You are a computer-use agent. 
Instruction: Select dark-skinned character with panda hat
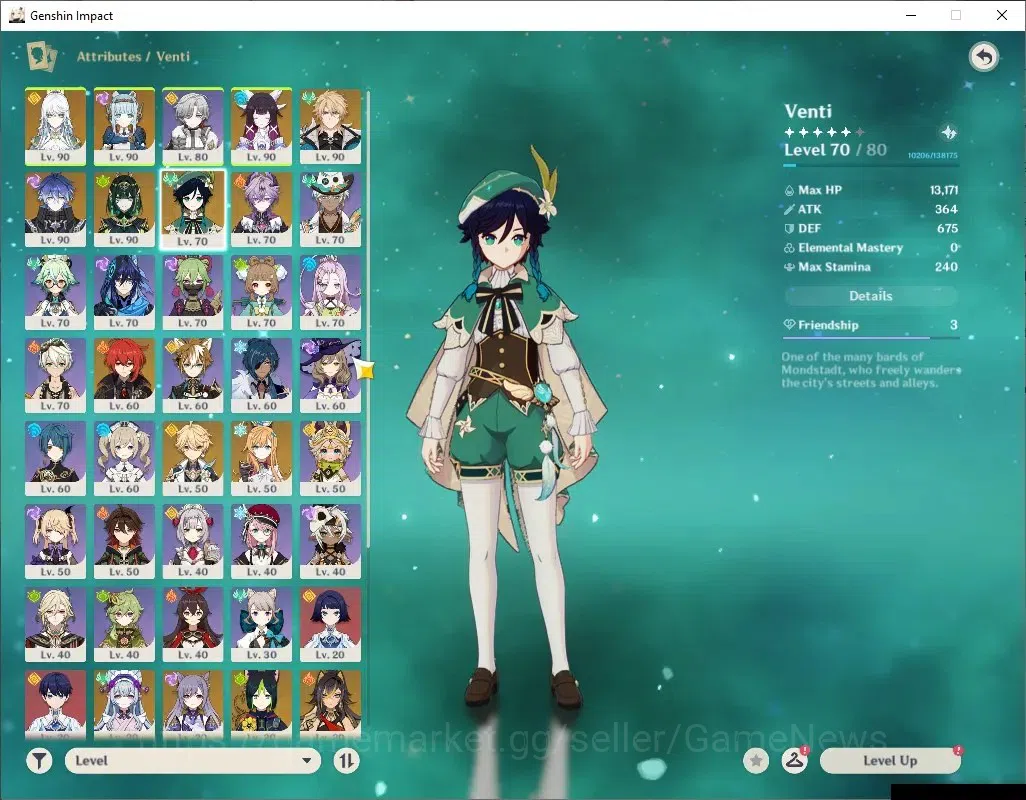point(330,209)
